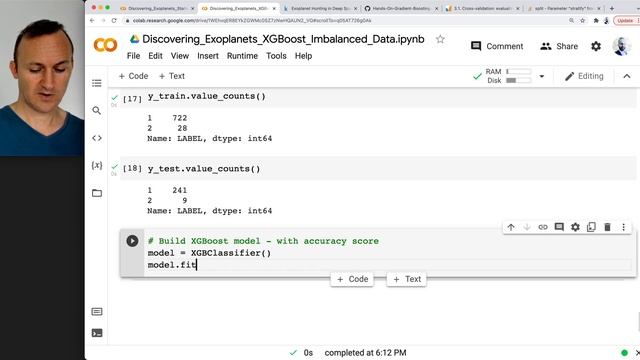This screenshot has width=640, height=360.
Task: Open cell editor settings gear
Action: 575,227
